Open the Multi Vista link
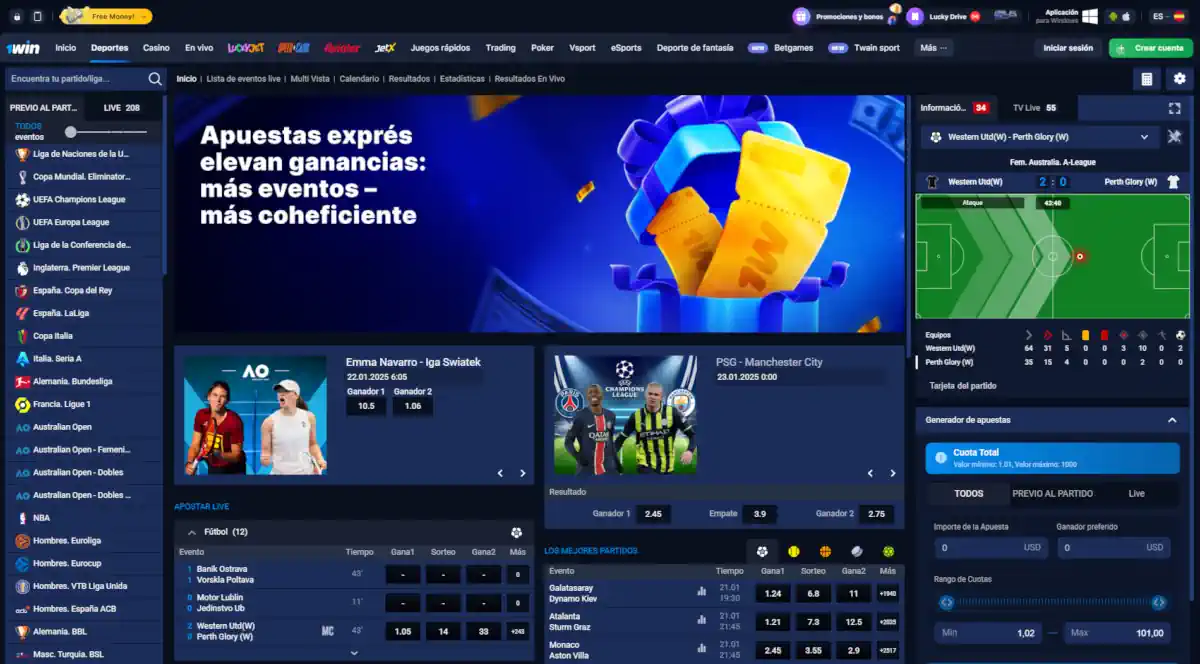 (x=310, y=79)
